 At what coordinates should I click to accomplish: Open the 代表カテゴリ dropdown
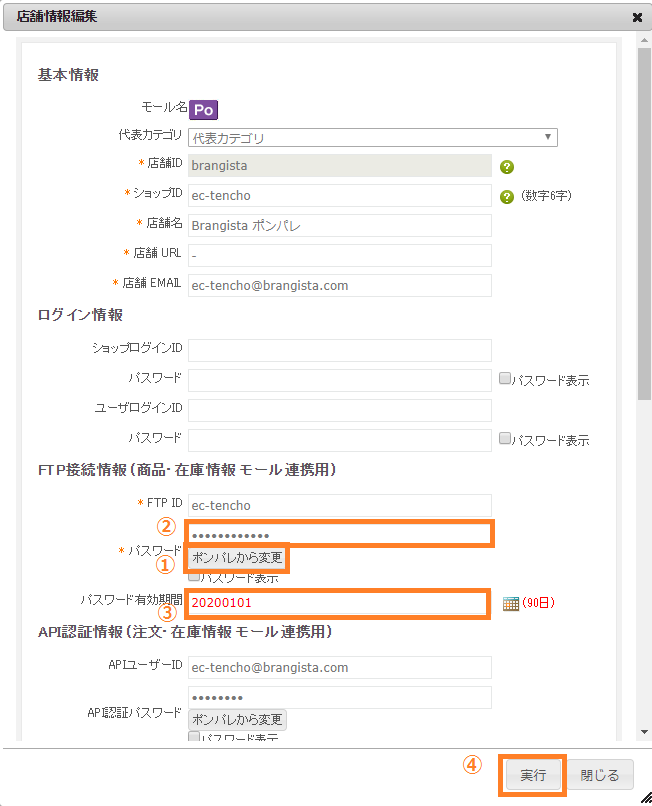[x=373, y=137]
